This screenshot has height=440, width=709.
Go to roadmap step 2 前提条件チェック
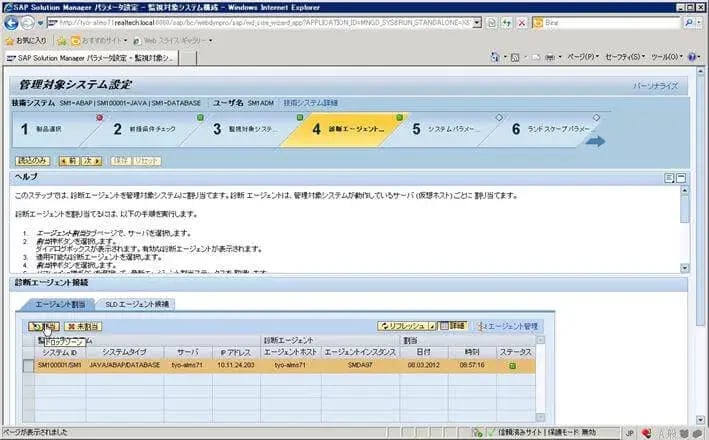145,129
